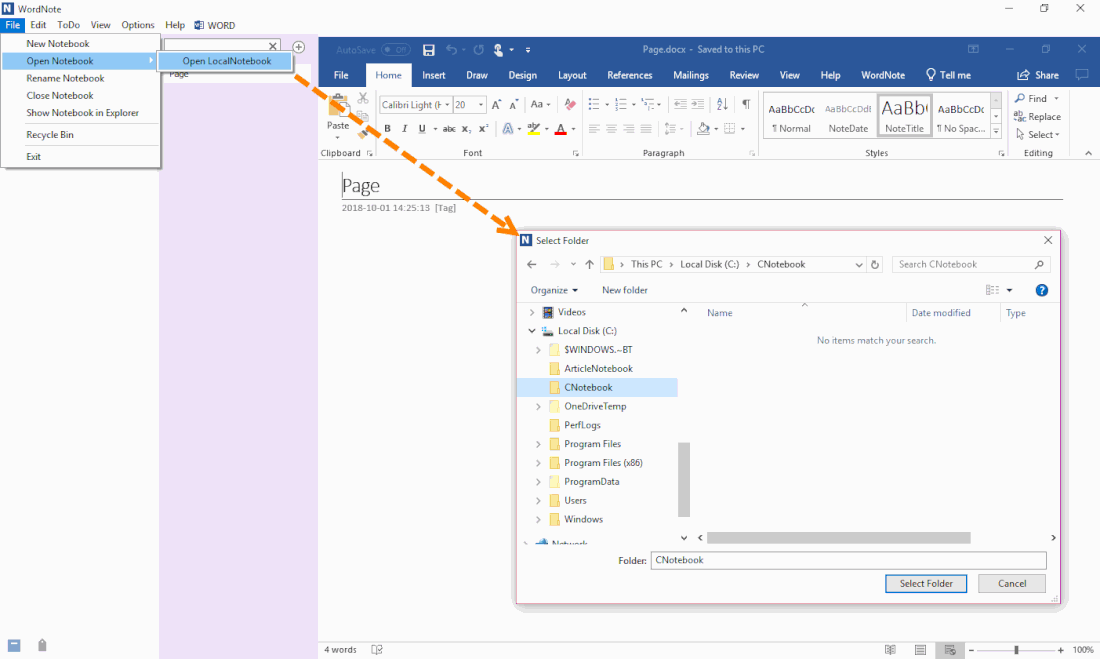Viewport: 1100px width, 659px height.
Task: Click the Increase Font Size icon
Action: 496,105
